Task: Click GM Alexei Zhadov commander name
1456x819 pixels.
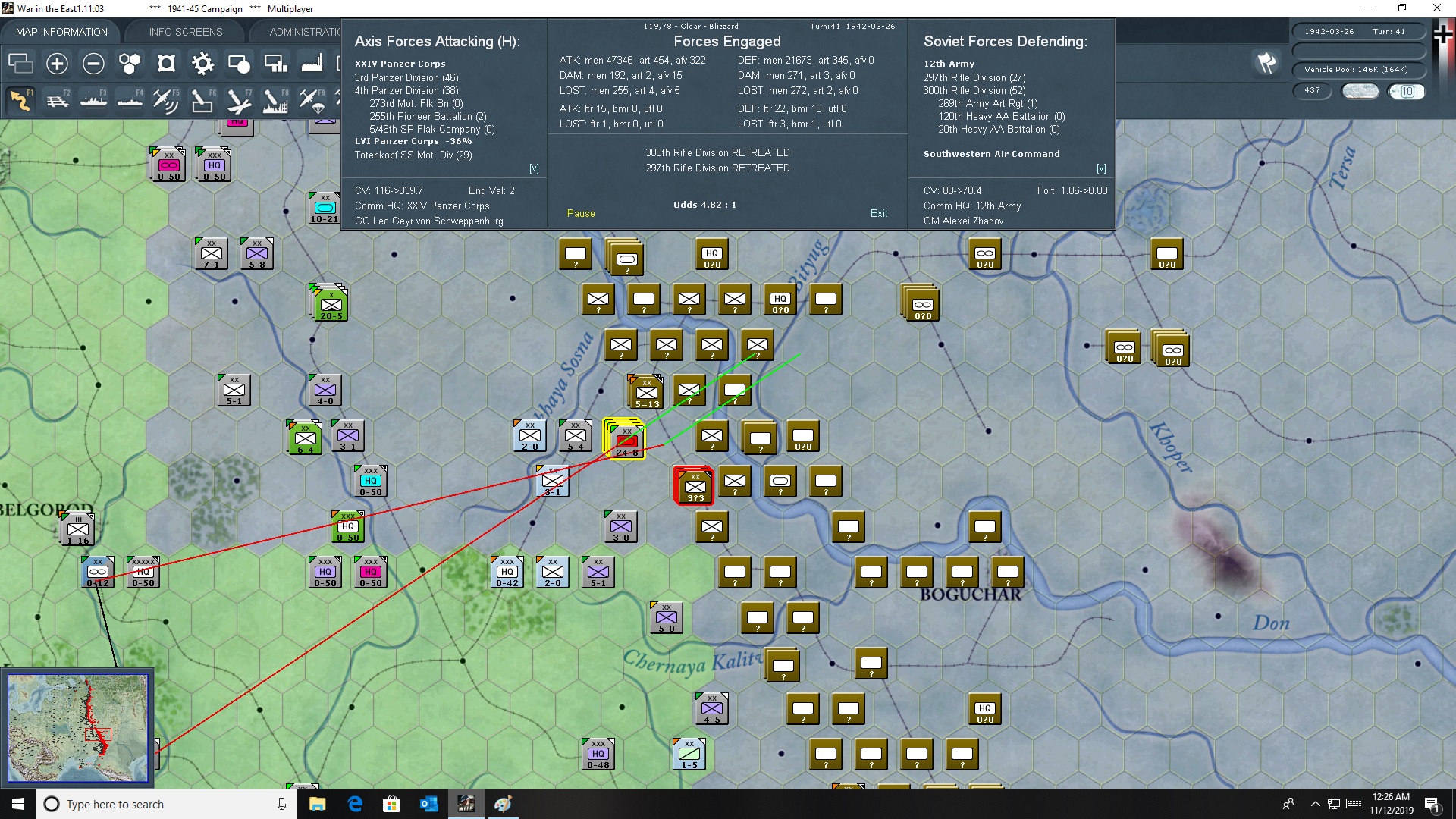Action: pos(963,221)
